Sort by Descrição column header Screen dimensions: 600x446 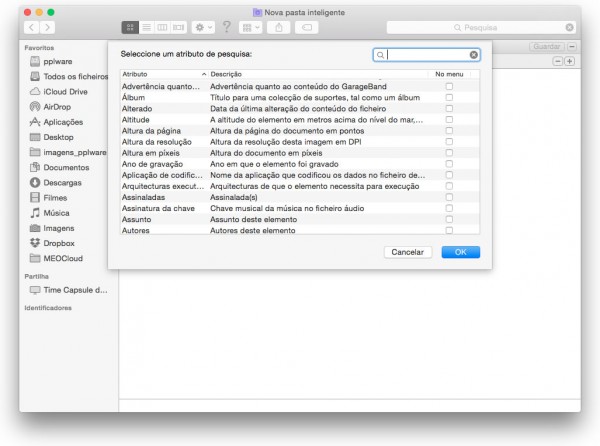318,74
